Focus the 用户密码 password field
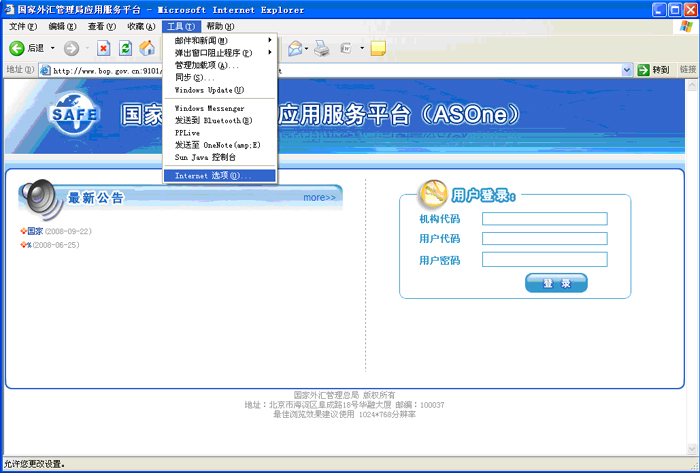The image size is (700, 473). pos(544,260)
